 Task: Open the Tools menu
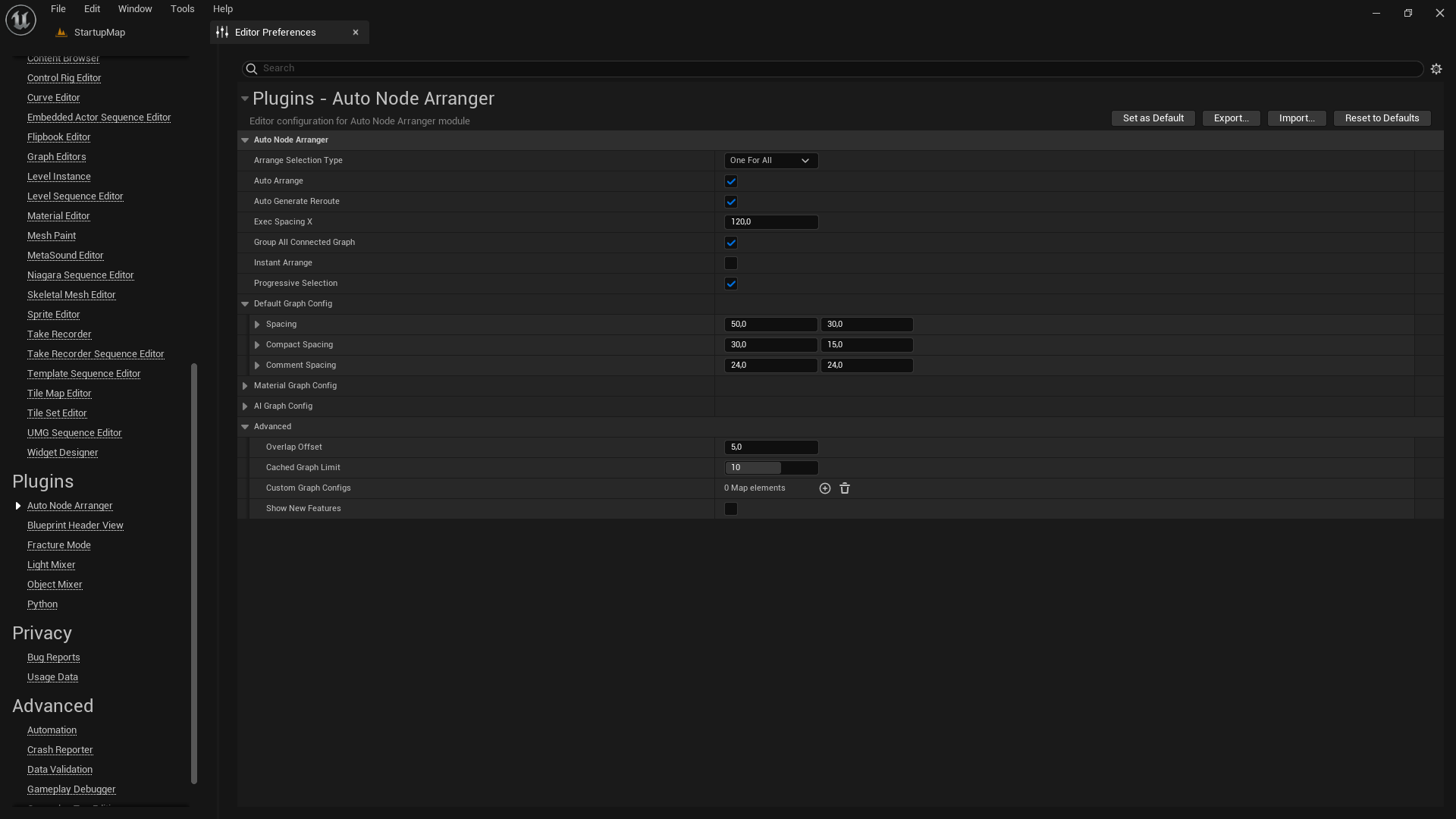pos(182,9)
